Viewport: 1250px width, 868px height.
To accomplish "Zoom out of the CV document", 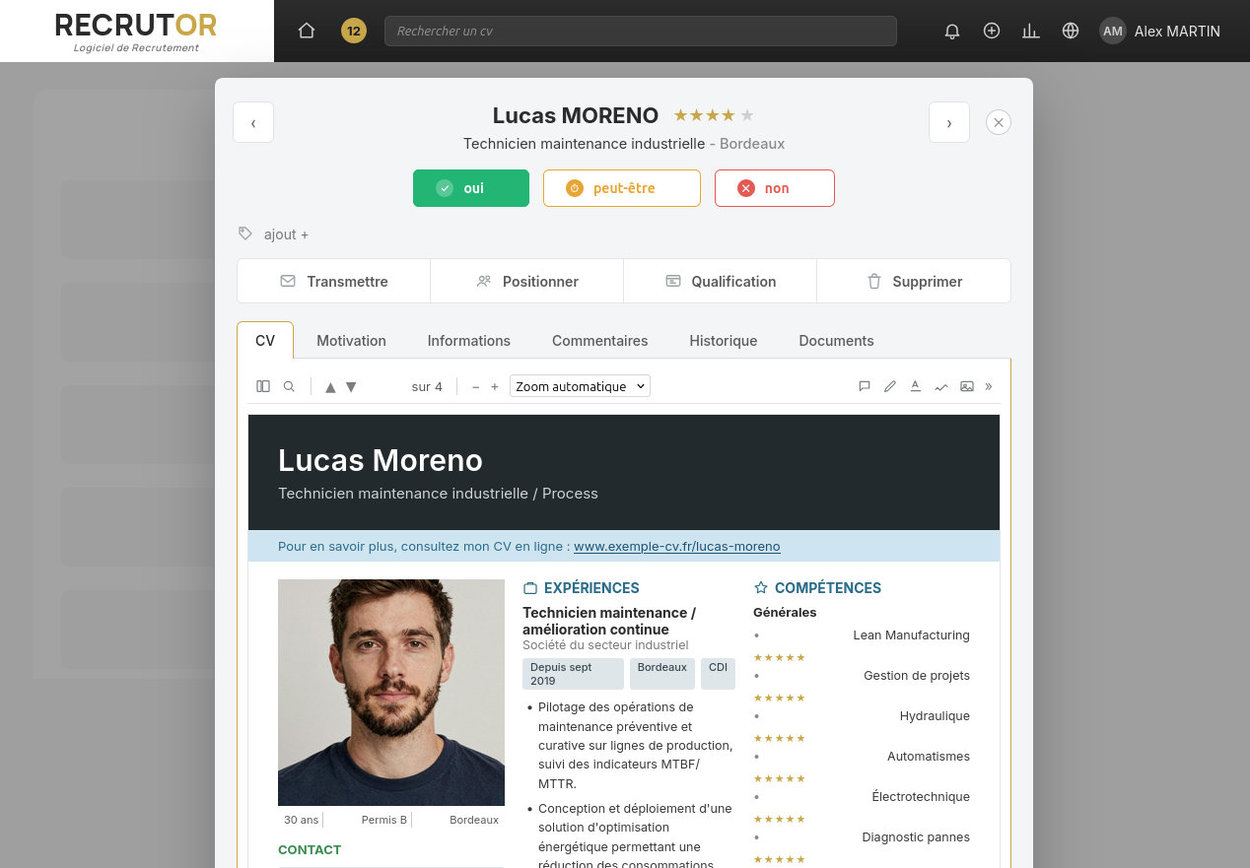I will pos(476,387).
